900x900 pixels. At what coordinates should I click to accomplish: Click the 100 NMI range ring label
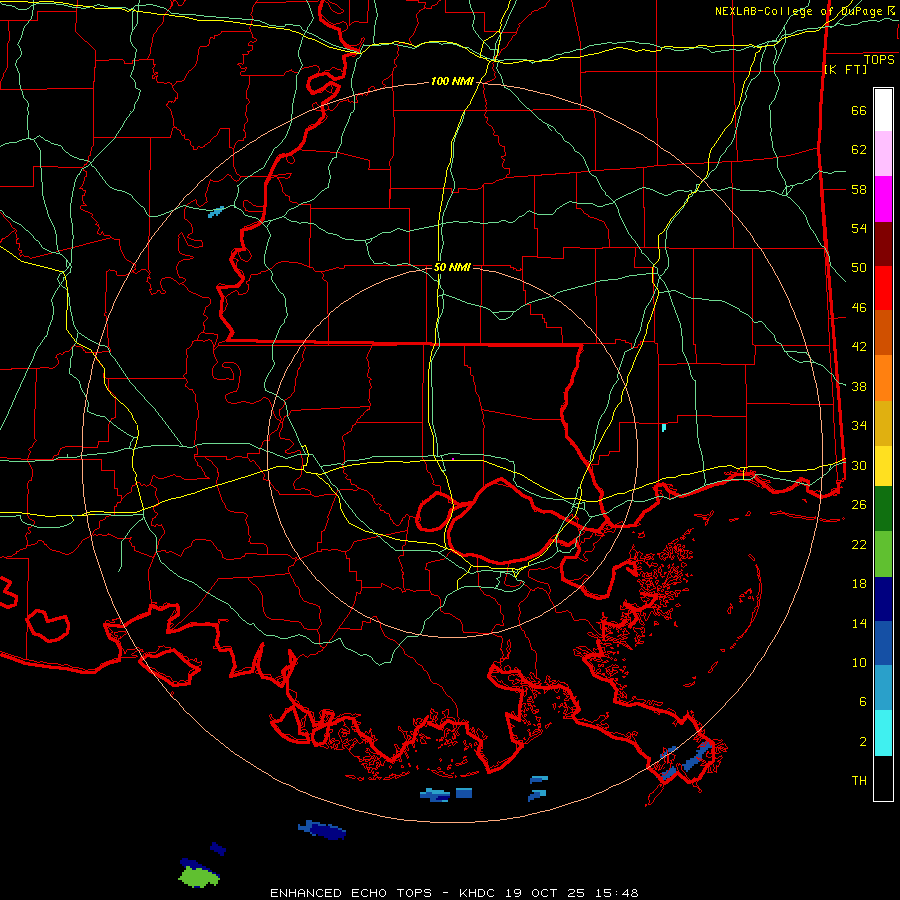point(452,82)
